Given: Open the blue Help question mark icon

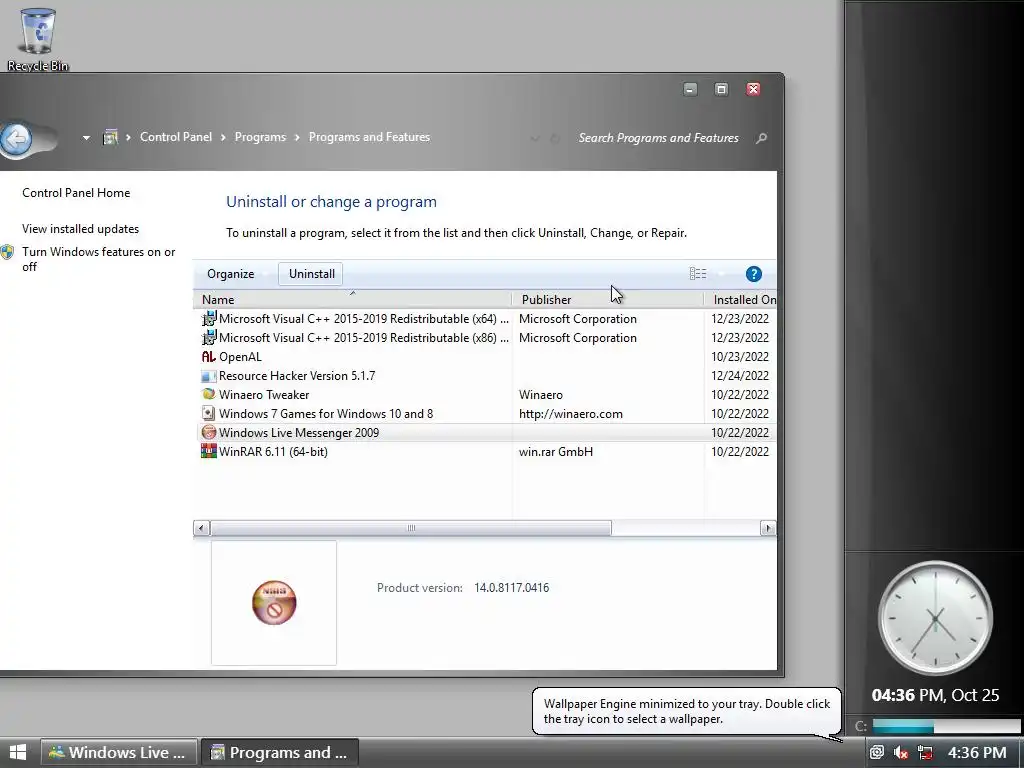Looking at the screenshot, I should [754, 274].
